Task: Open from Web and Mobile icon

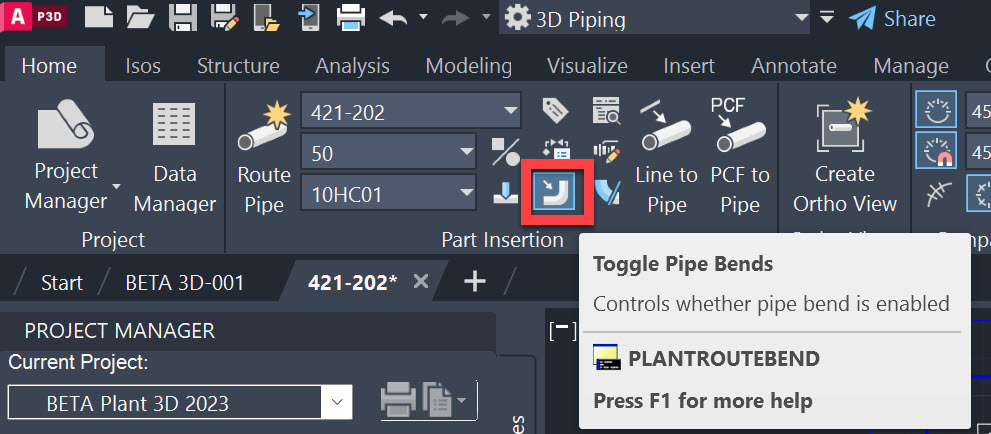Action: click(265, 18)
